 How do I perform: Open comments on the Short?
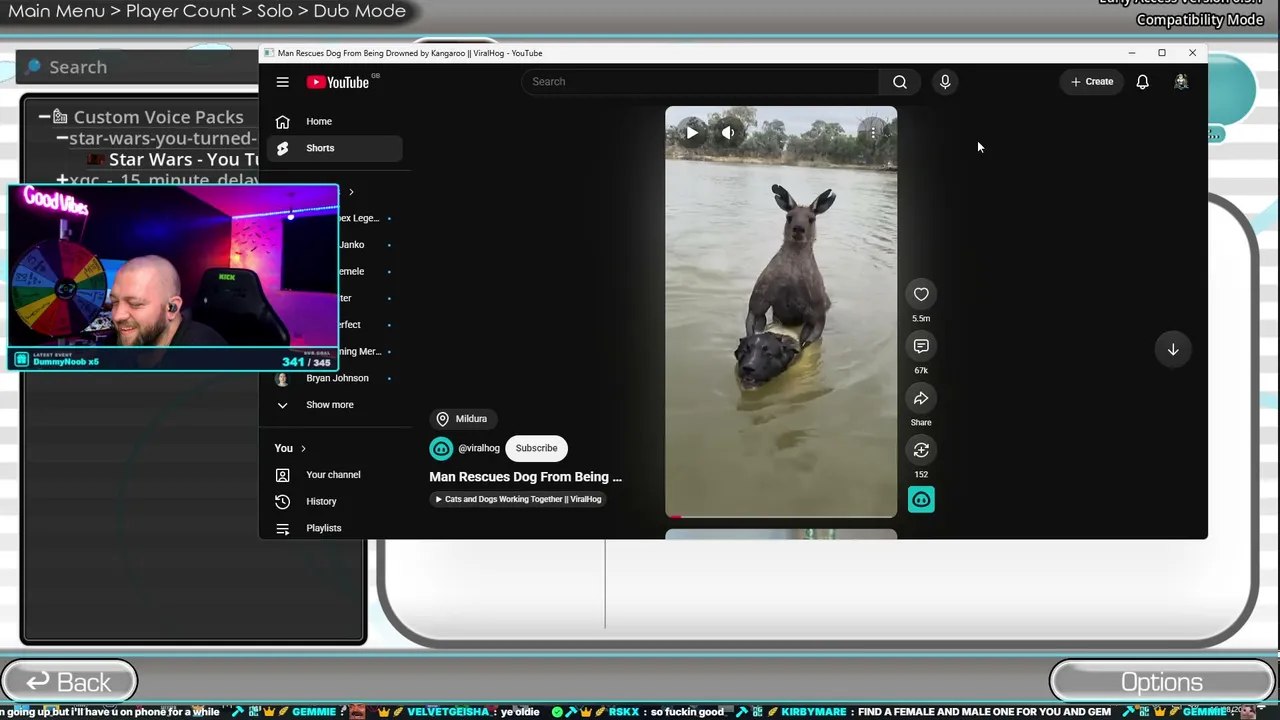921,346
